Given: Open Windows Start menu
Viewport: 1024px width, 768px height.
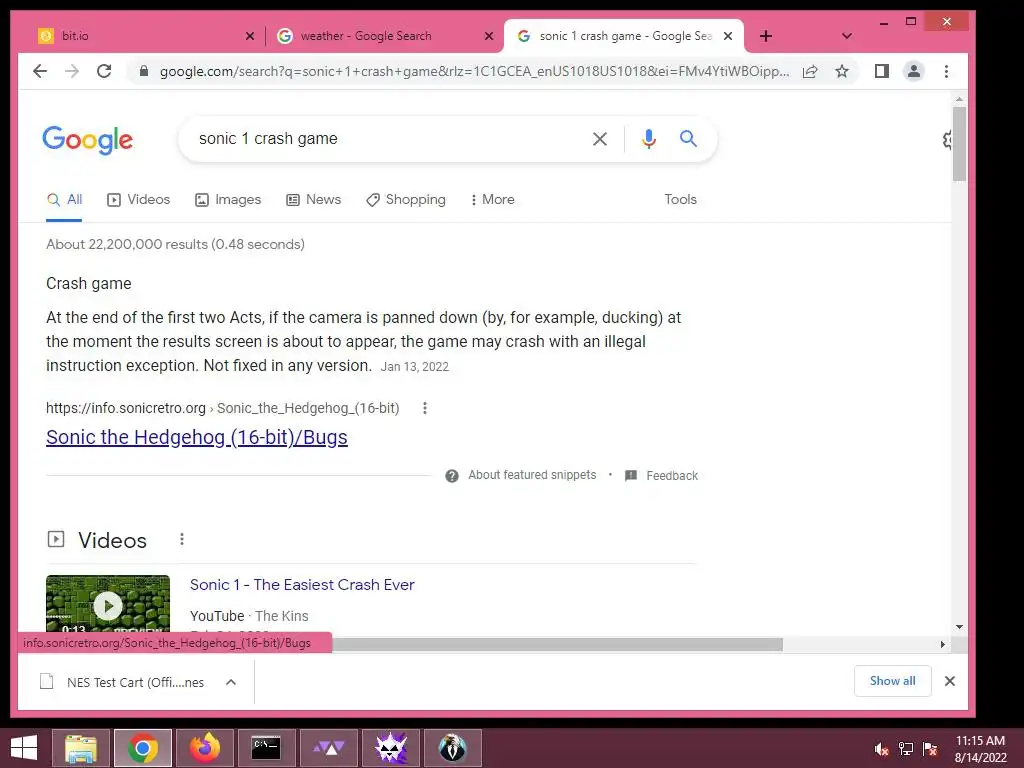Looking at the screenshot, I should click(x=24, y=748).
